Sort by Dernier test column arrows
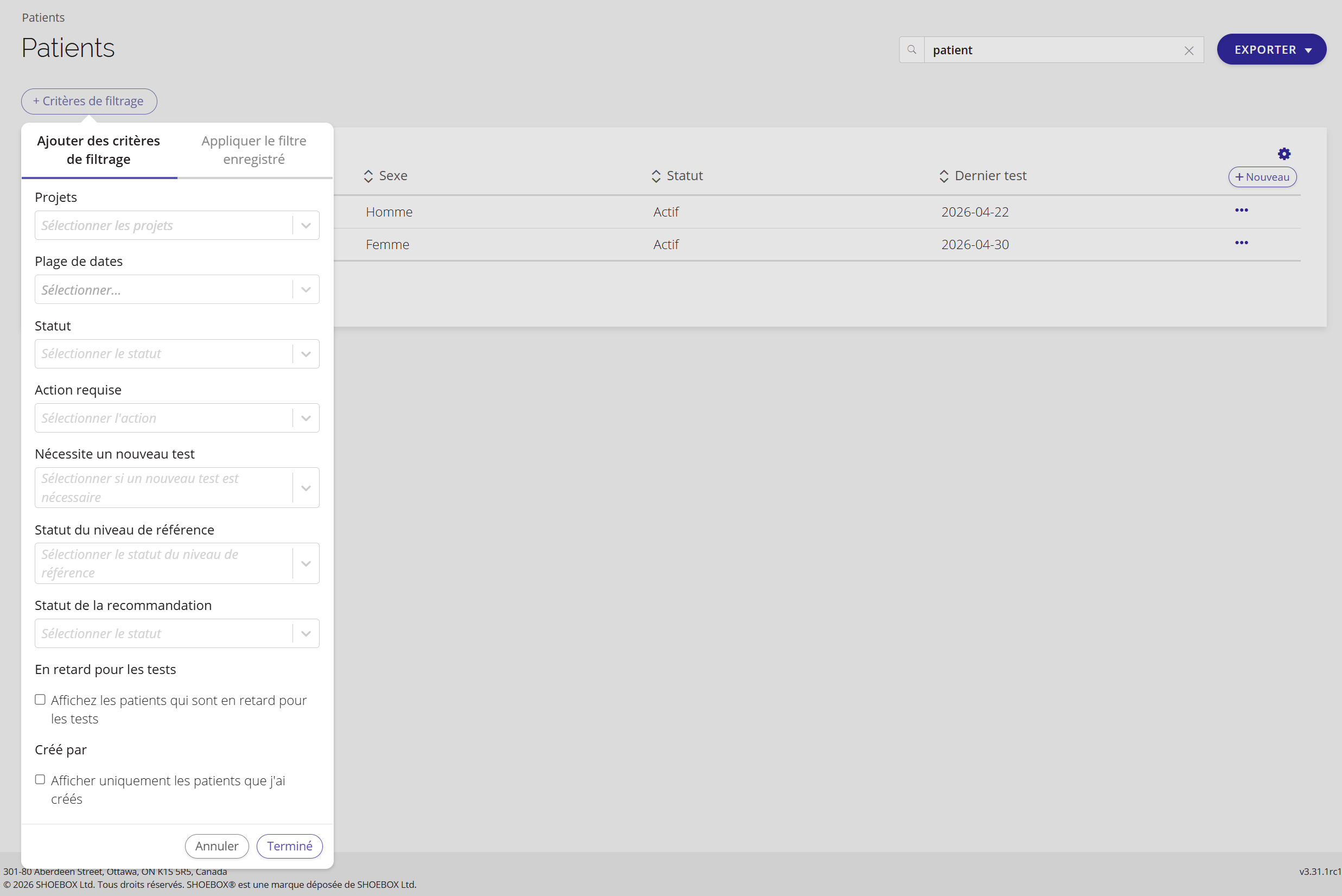This screenshot has width=1342, height=896. coord(944,176)
